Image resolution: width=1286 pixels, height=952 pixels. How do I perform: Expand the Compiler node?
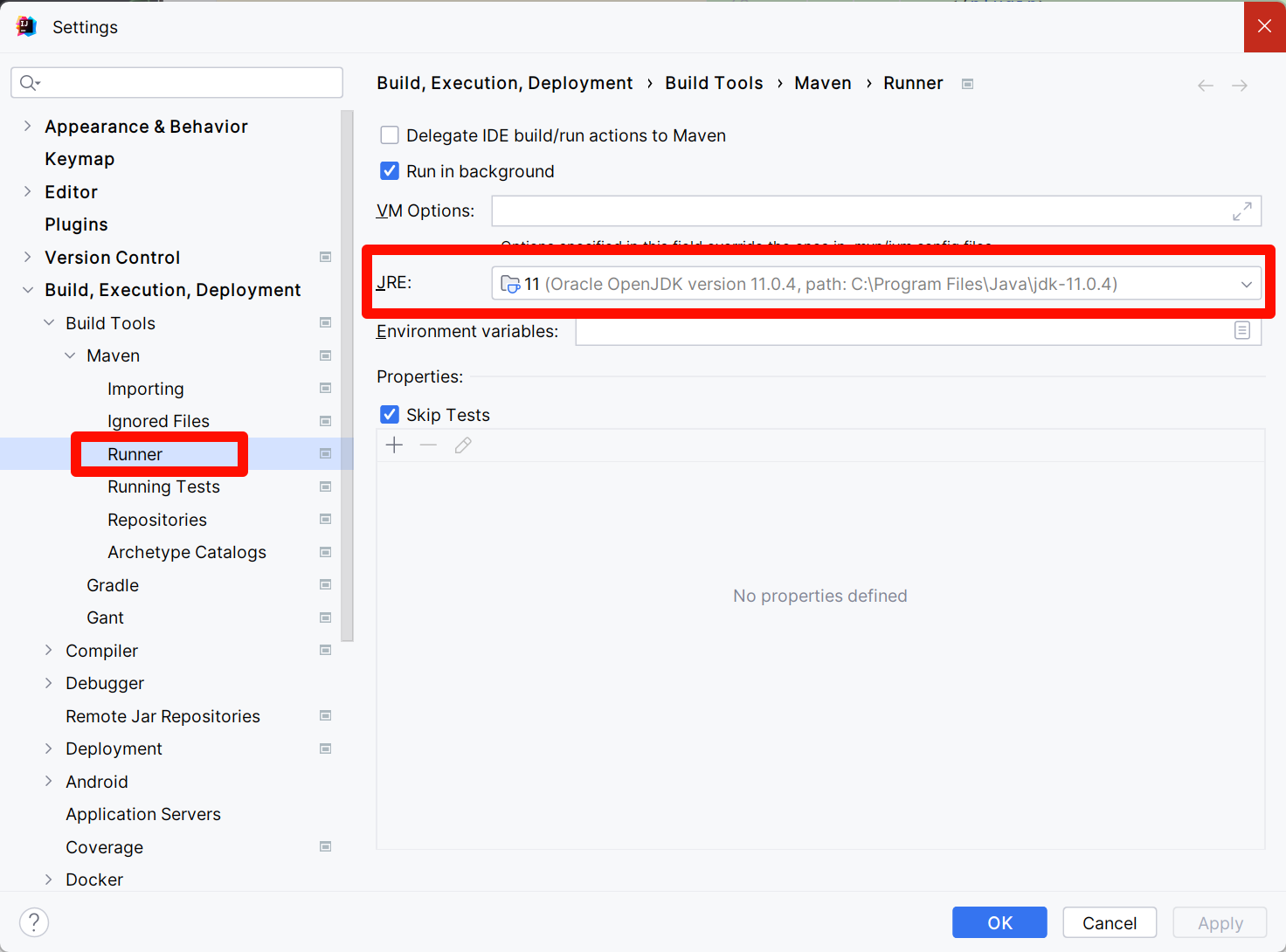(49, 650)
